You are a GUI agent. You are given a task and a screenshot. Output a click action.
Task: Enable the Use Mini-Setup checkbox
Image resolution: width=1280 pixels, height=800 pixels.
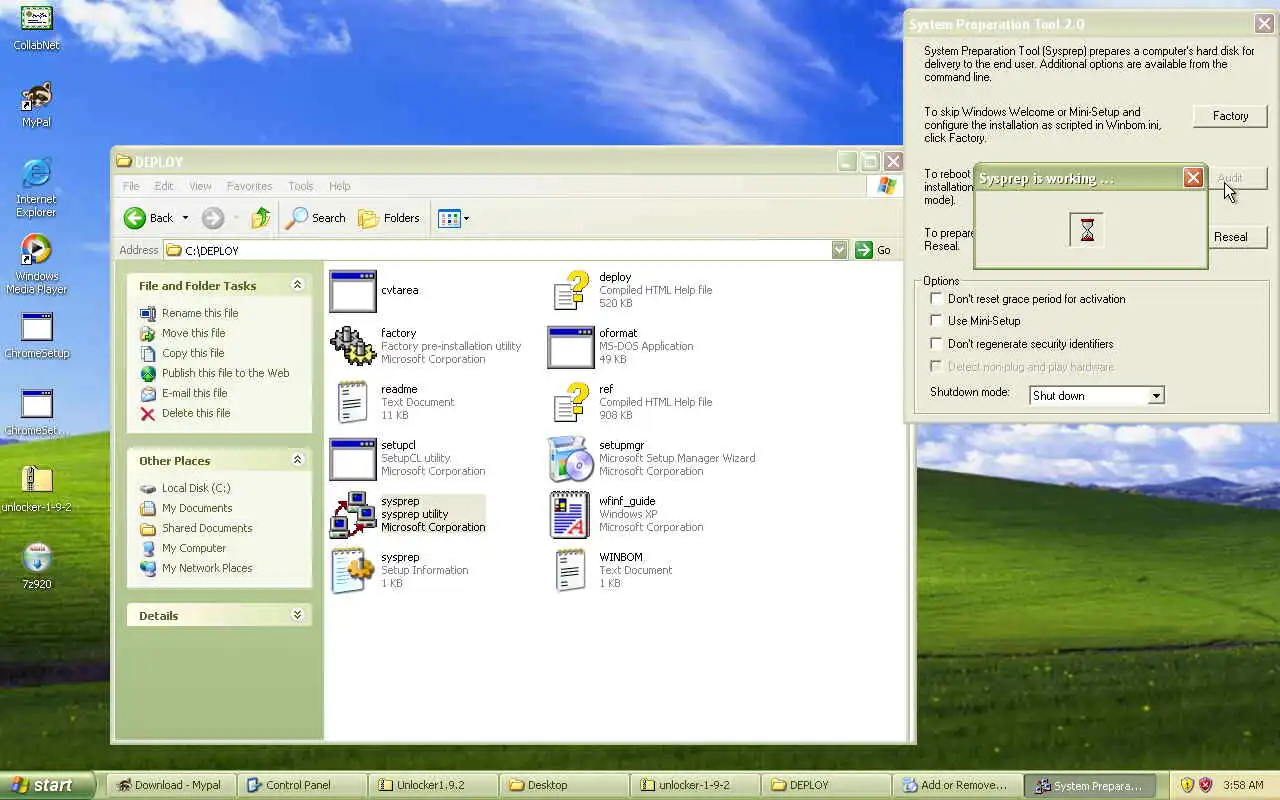pyautogui.click(x=936, y=320)
